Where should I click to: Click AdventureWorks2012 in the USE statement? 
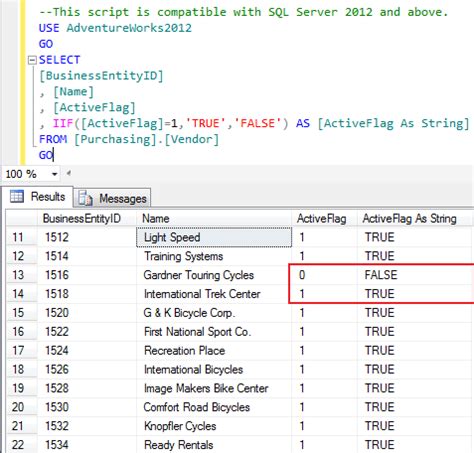point(129,28)
